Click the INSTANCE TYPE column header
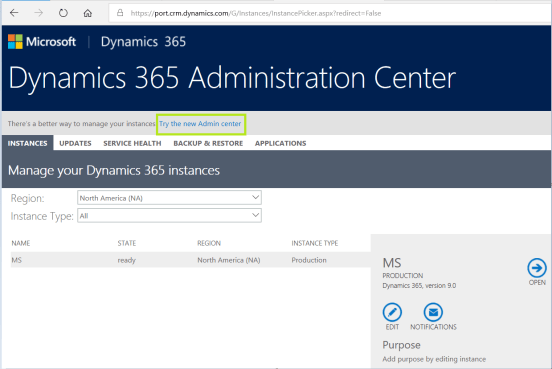Image resolution: width=552 pixels, height=369 pixels. pos(314,243)
